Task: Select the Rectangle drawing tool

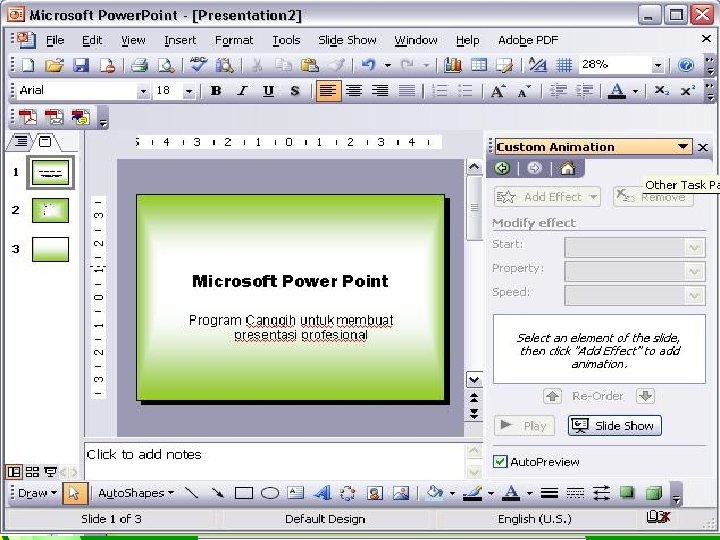Action: point(244,493)
